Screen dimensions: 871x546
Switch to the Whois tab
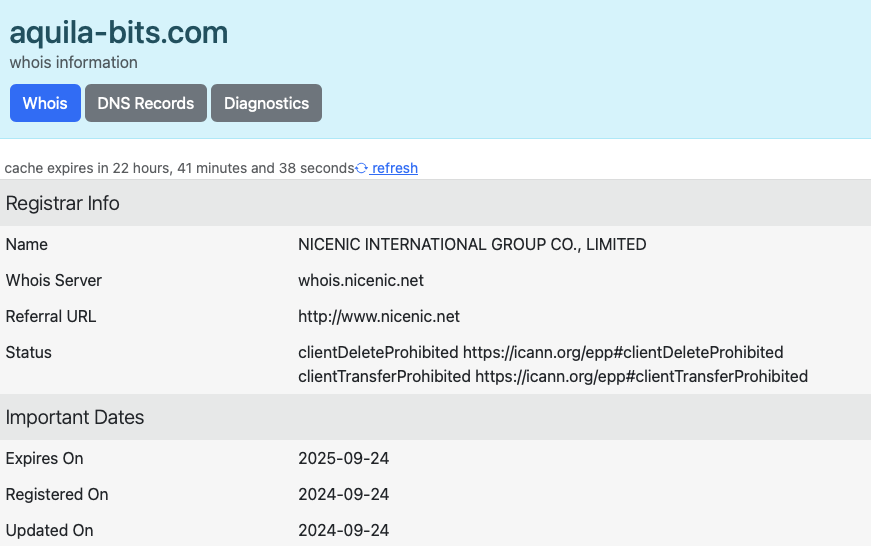pos(45,103)
